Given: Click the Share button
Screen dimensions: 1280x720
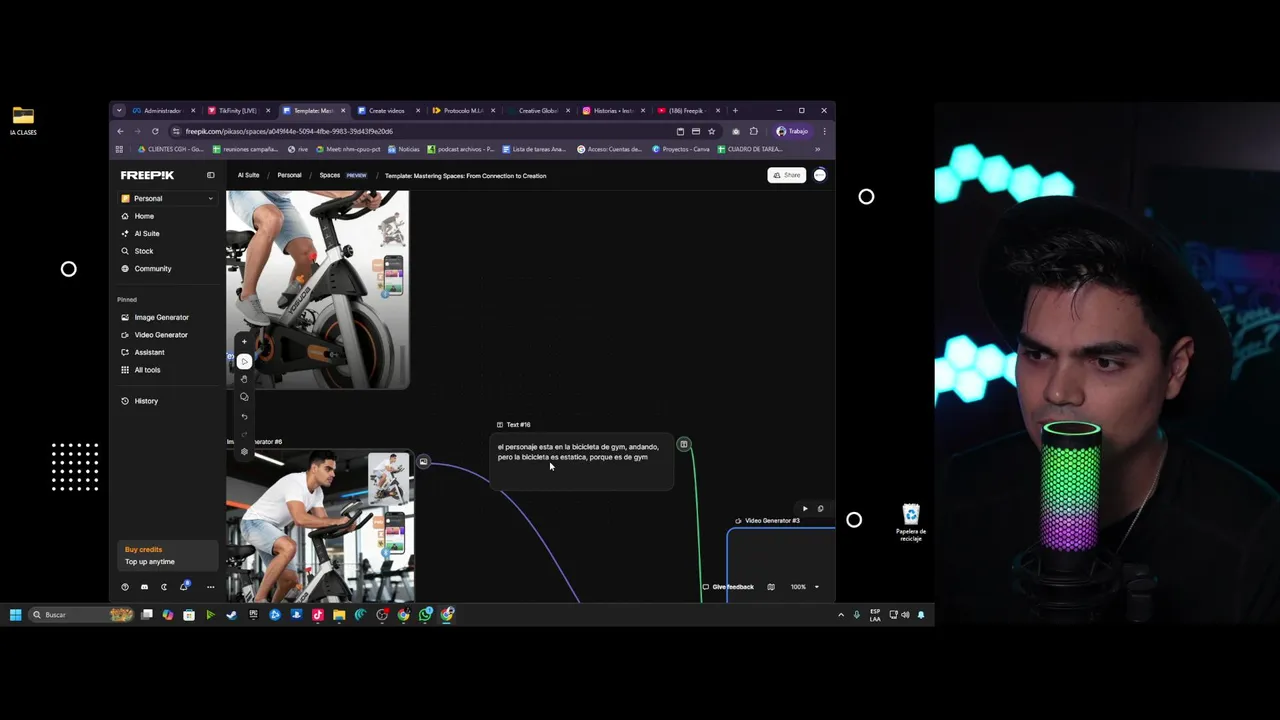Looking at the screenshot, I should click(x=787, y=175).
